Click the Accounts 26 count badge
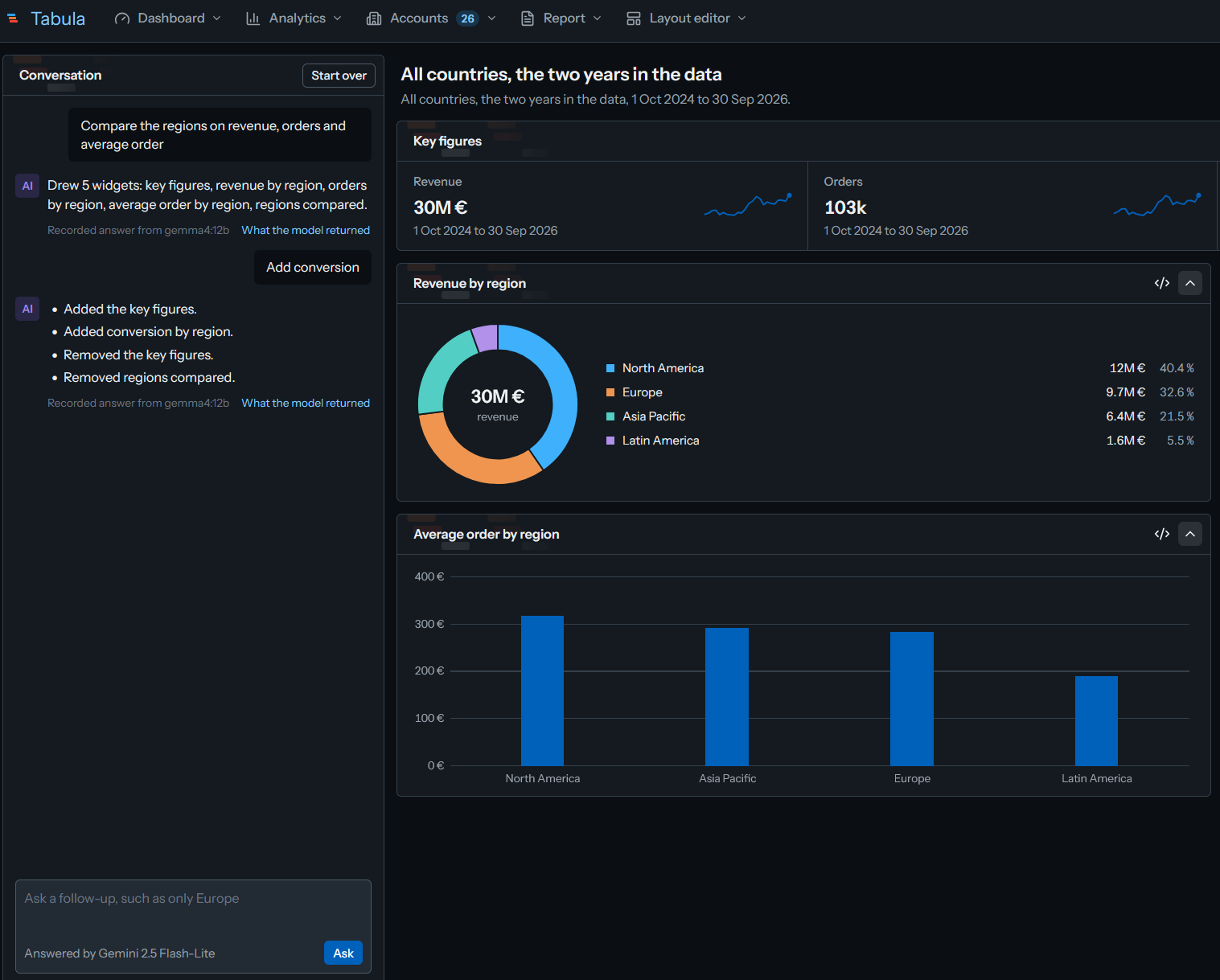 (467, 18)
